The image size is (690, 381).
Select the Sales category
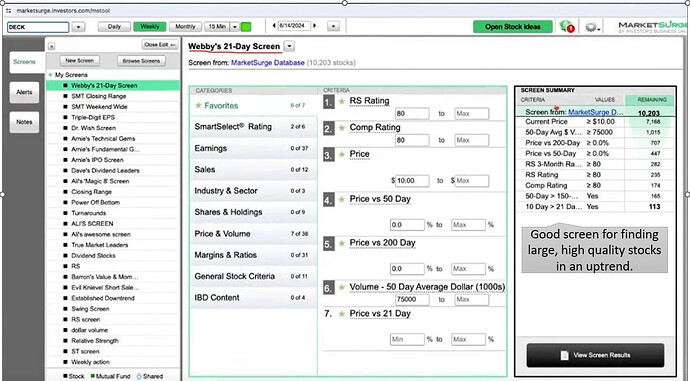click(253, 169)
